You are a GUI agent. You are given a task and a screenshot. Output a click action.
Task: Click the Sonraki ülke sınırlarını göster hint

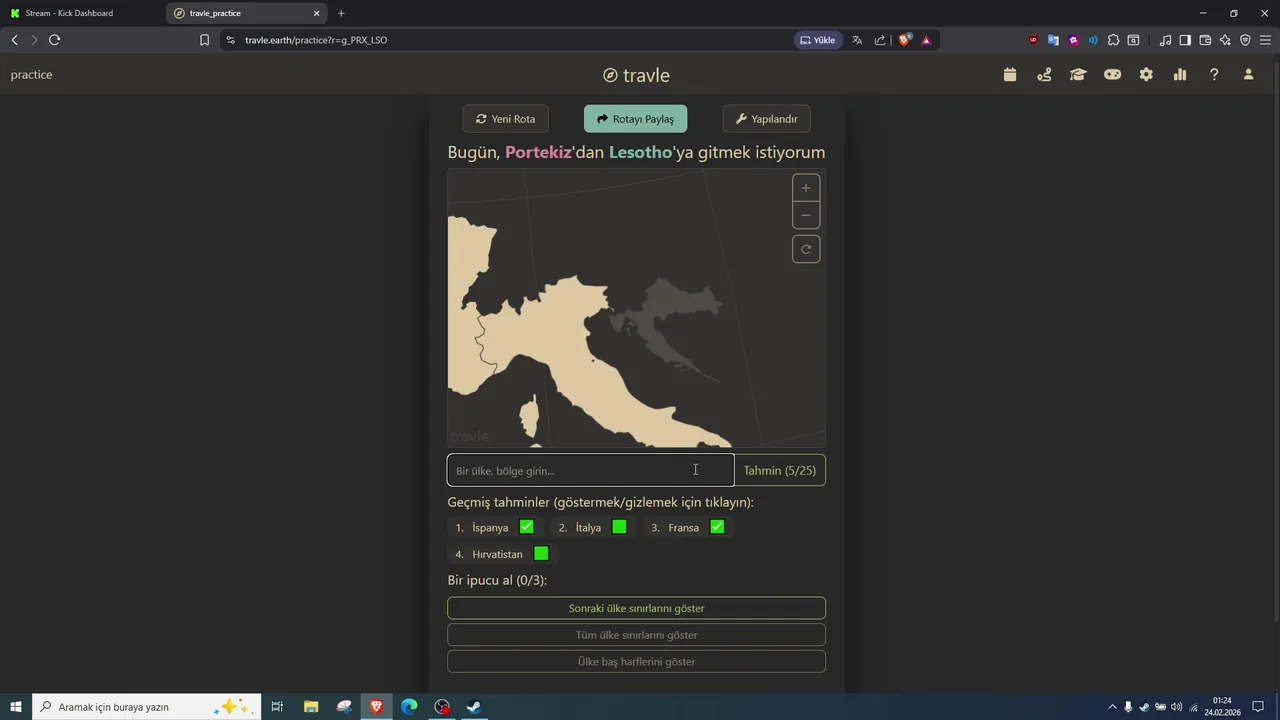coord(636,608)
